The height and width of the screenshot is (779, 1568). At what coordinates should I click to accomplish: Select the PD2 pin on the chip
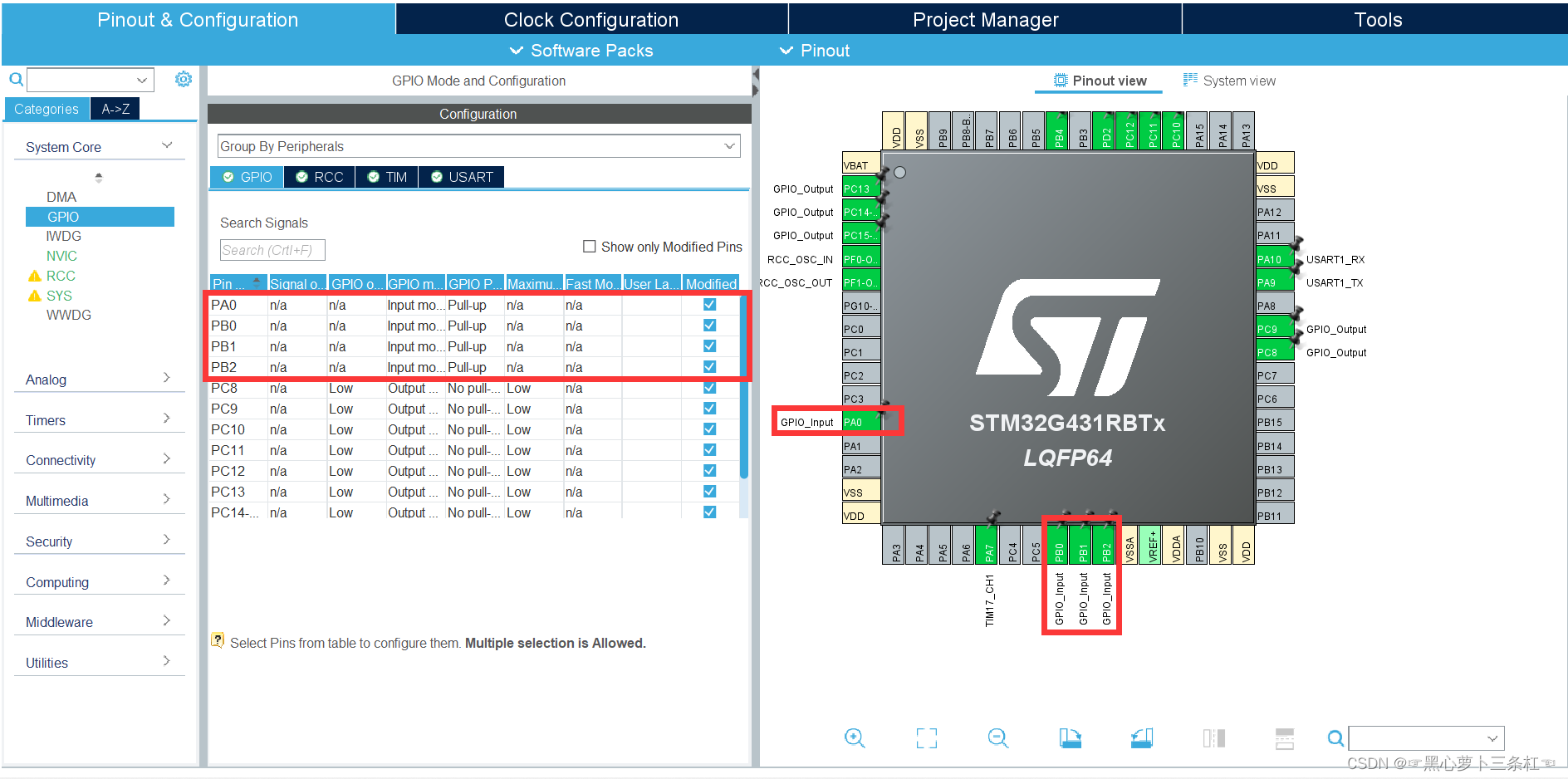pos(1105,130)
